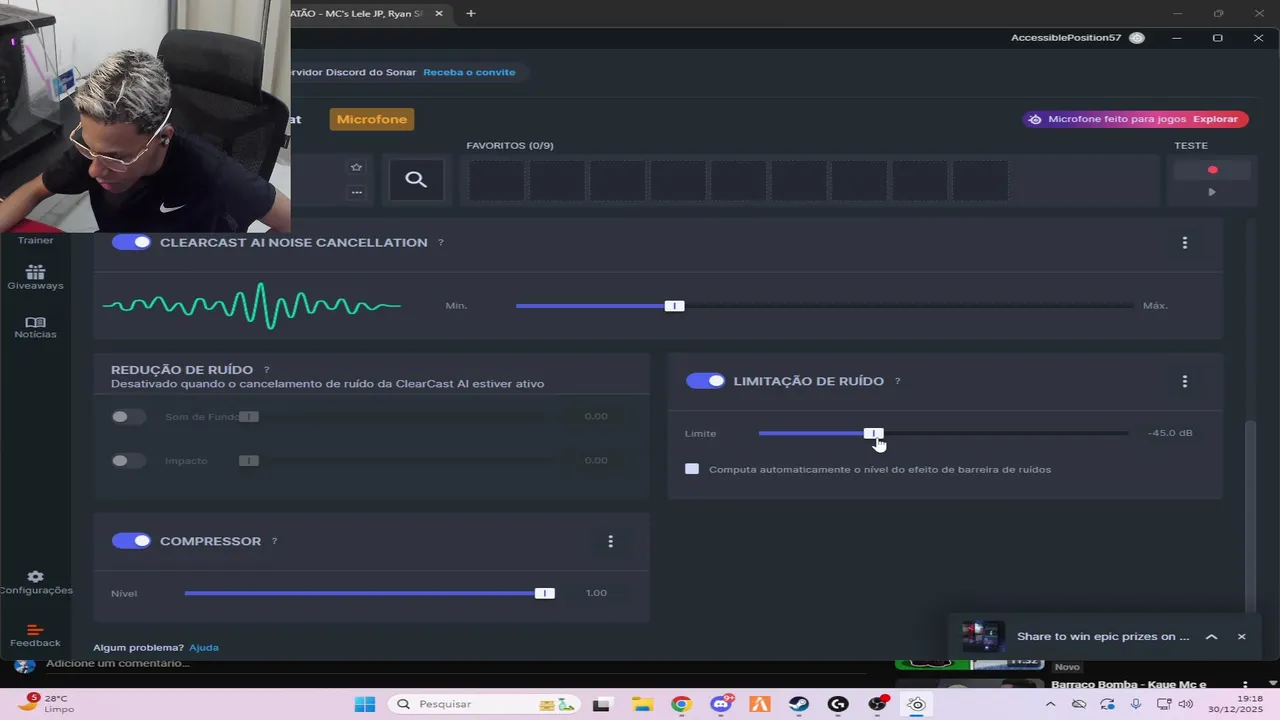Click Receba o convite Discord link
The height and width of the screenshot is (720, 1280).
(x=469, y=72)
